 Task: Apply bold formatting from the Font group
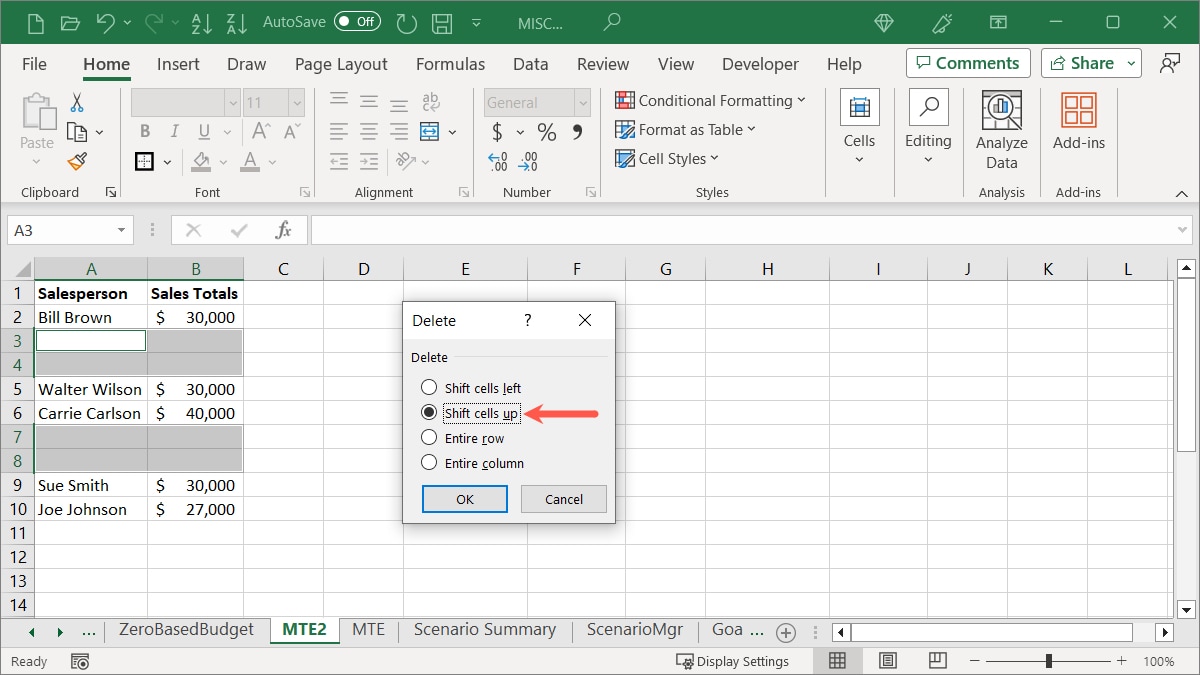pos(144,130)
